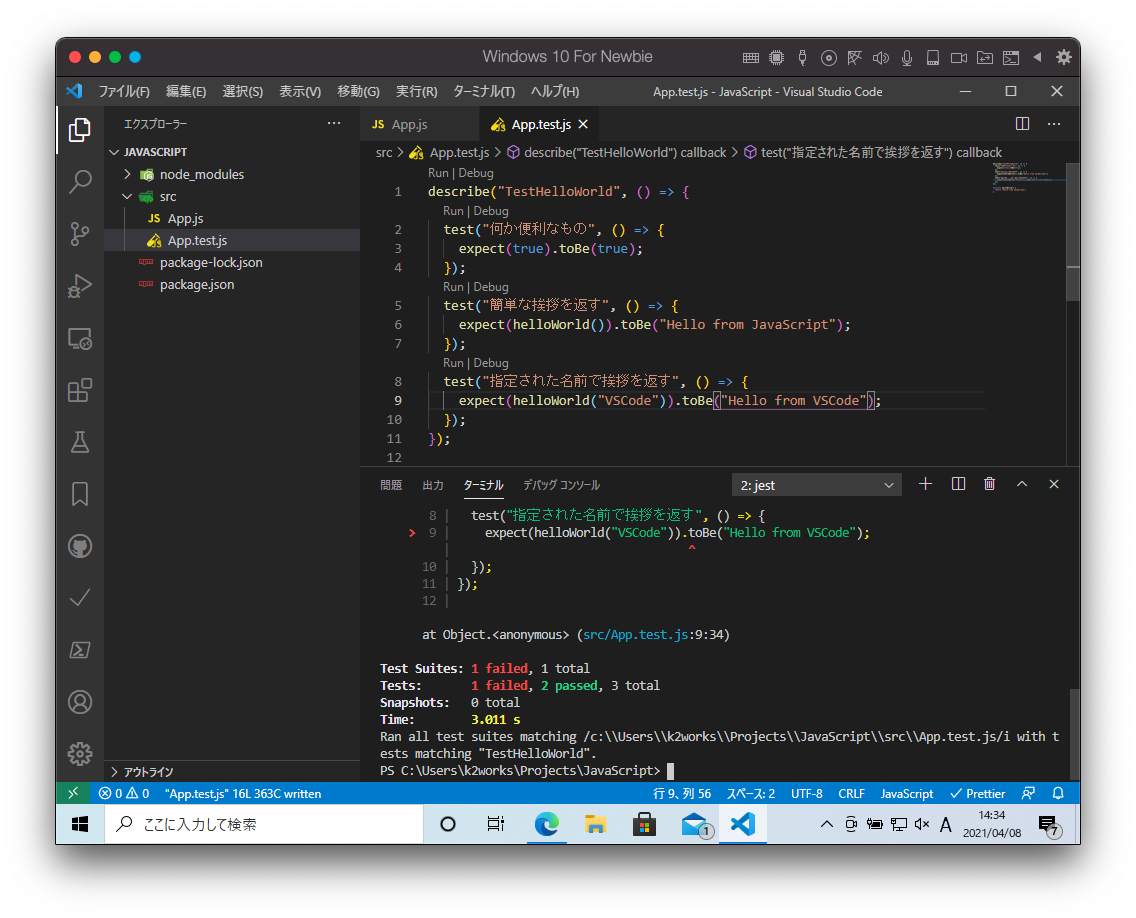The height and width of the screenshot is (918, 1136).
Task: Kill terminal with the trash icon
Action: [989, 484]
